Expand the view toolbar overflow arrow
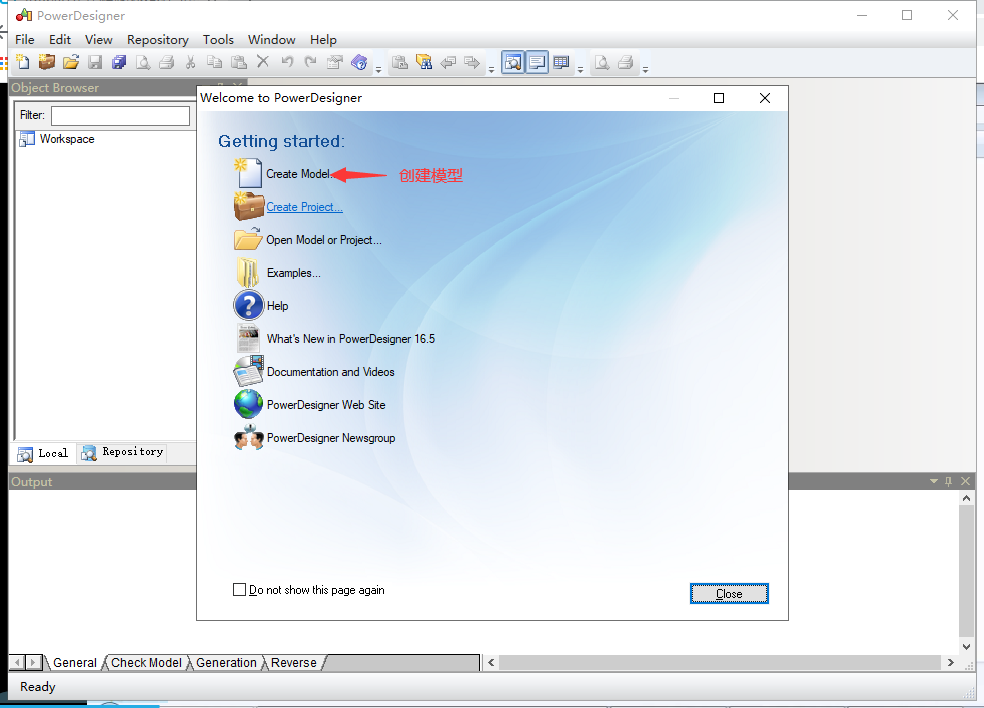Screen dimensions: 984x708 (x=580, y=70)
